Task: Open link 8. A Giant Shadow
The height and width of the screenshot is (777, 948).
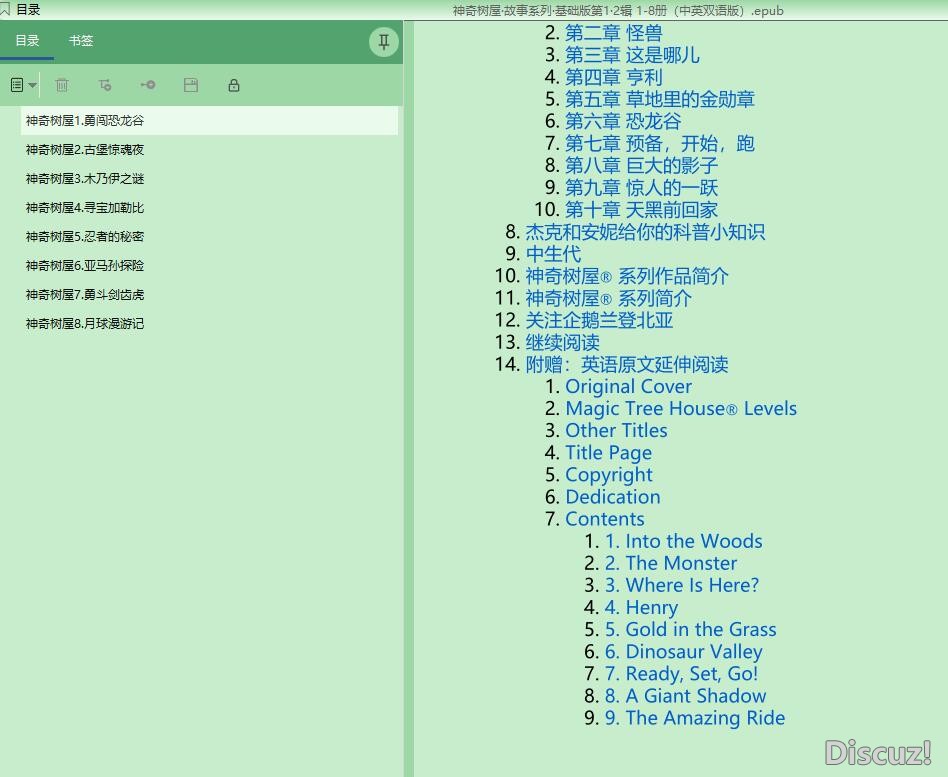Action: [686, 696]
